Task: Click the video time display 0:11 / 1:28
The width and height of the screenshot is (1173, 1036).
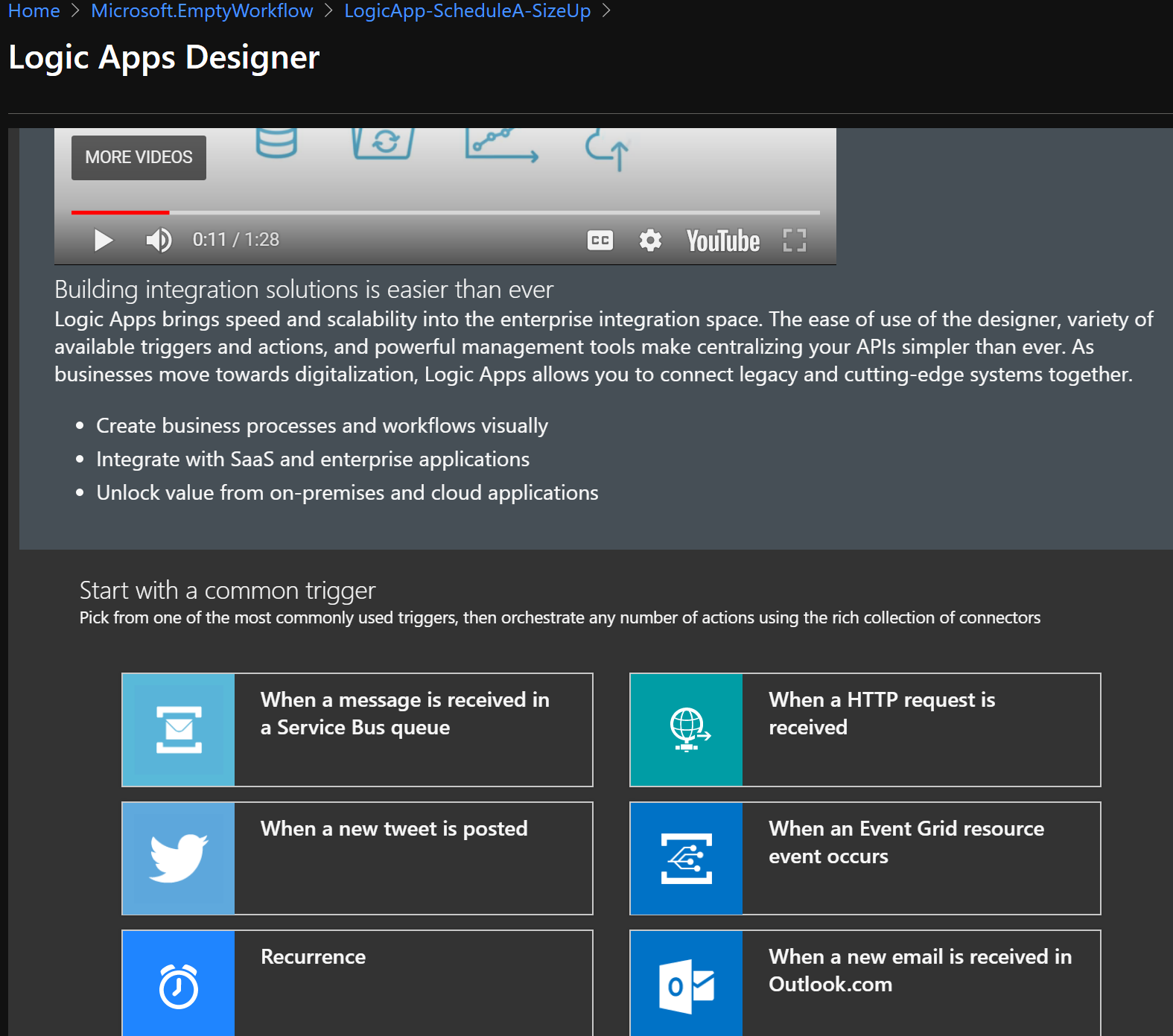Action: click(x=236, y=240)
